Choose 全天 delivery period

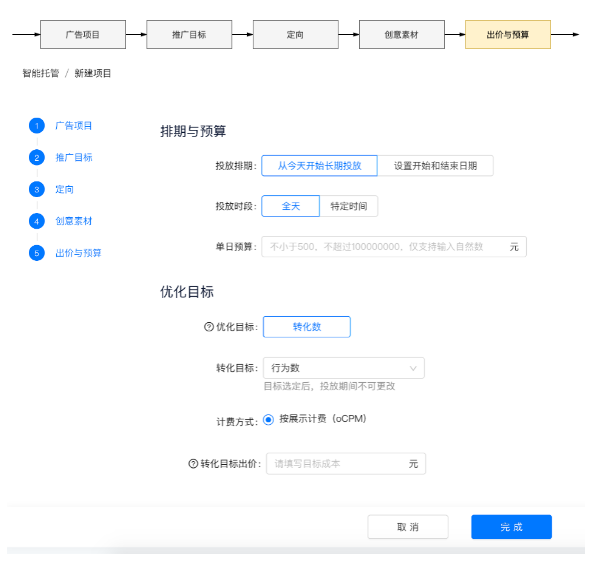(290, 206)
